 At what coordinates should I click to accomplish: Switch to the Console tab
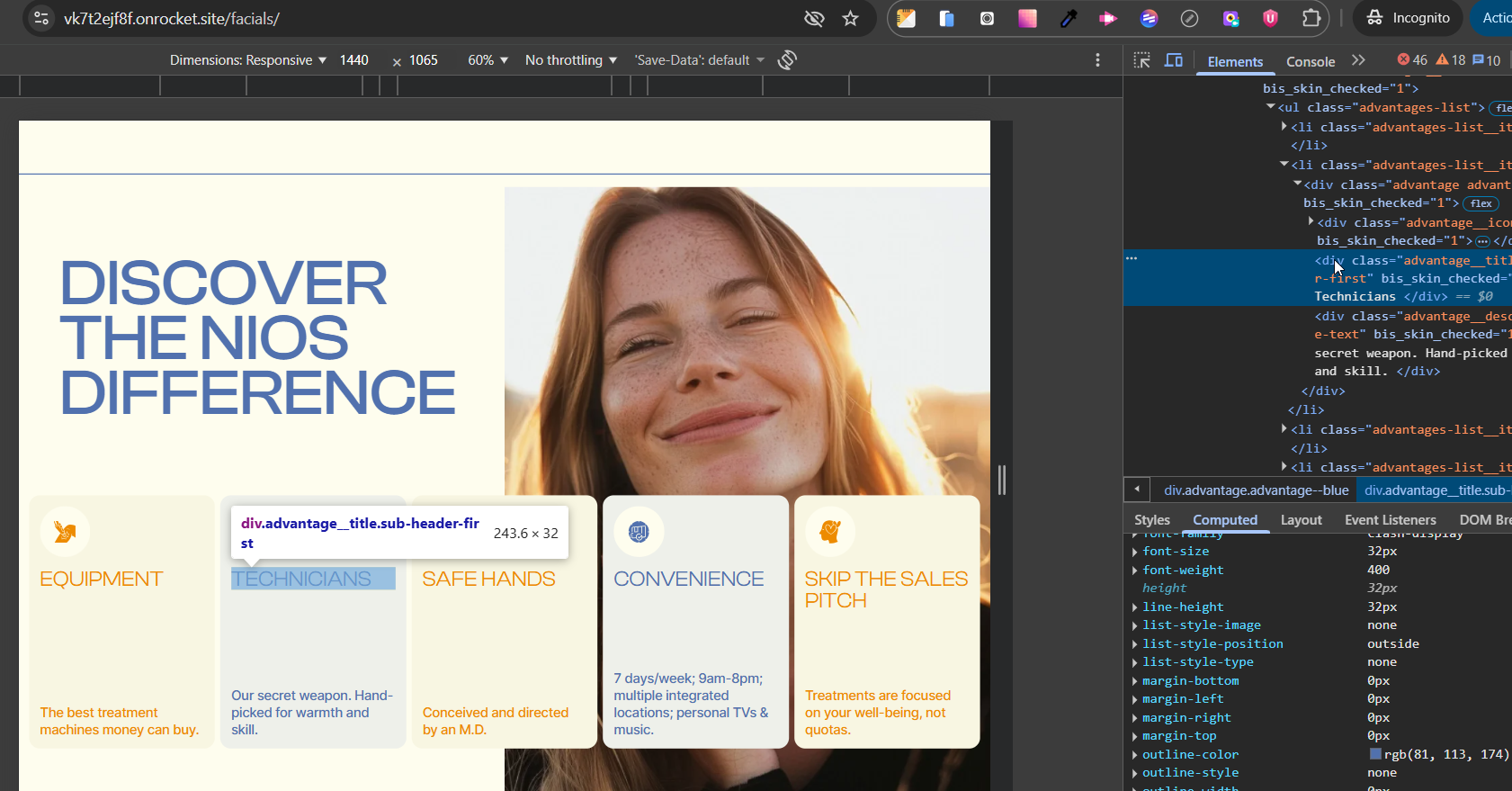click(x=1310, y=61)
